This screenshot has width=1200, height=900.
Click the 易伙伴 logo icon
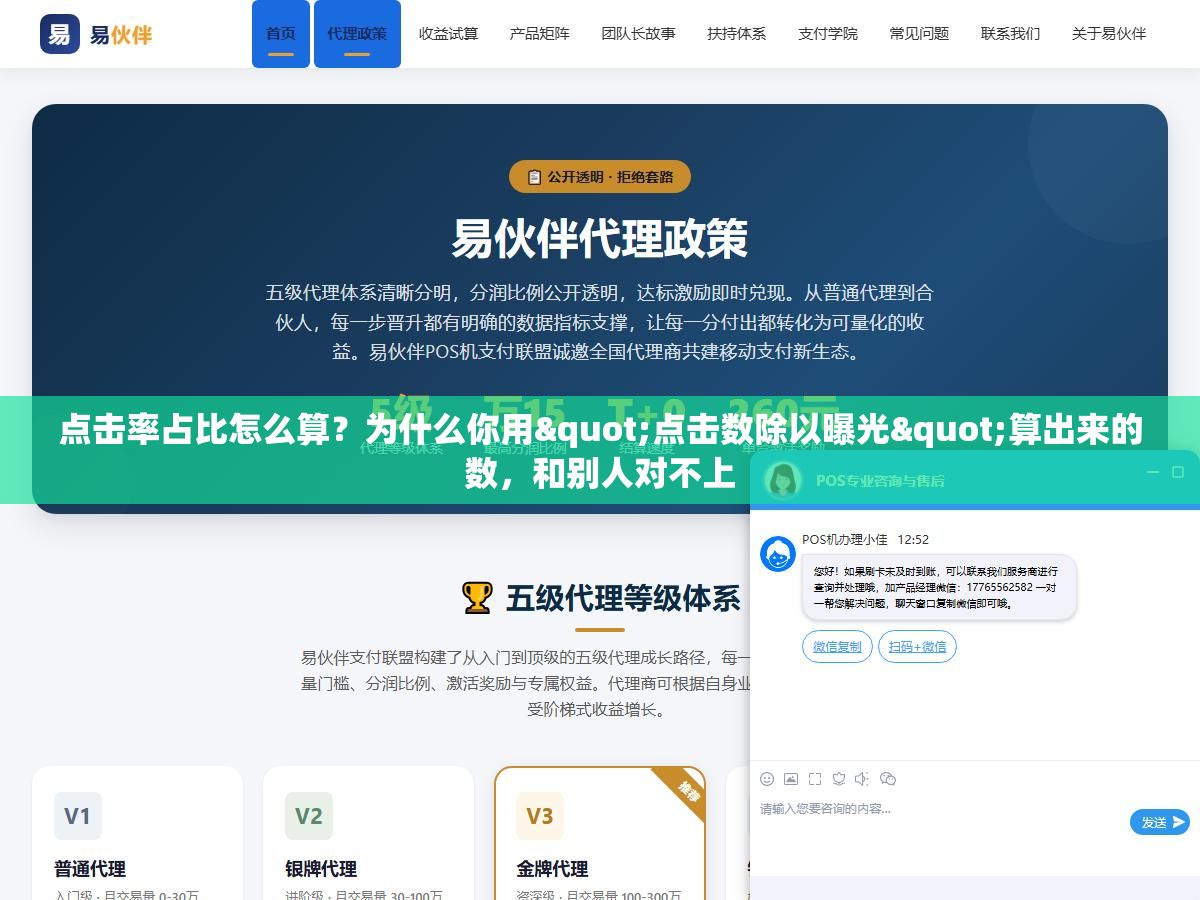point(60,34)
